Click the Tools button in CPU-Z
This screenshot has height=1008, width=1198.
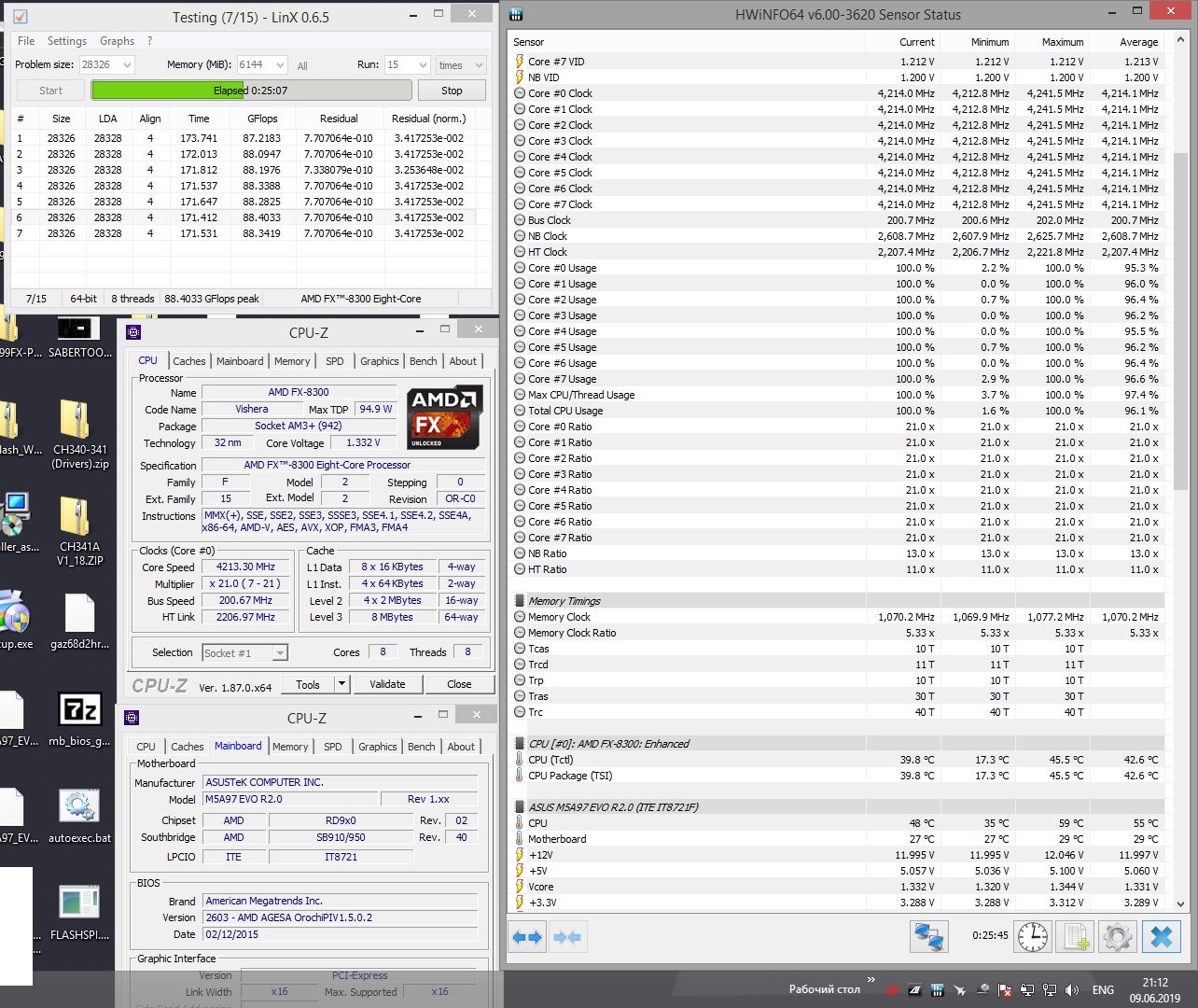(x=308, y=684)
